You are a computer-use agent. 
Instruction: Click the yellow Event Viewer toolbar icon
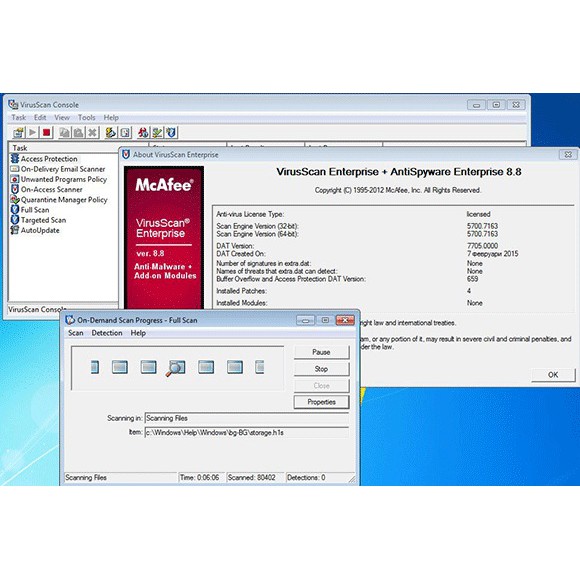(110, 132)
